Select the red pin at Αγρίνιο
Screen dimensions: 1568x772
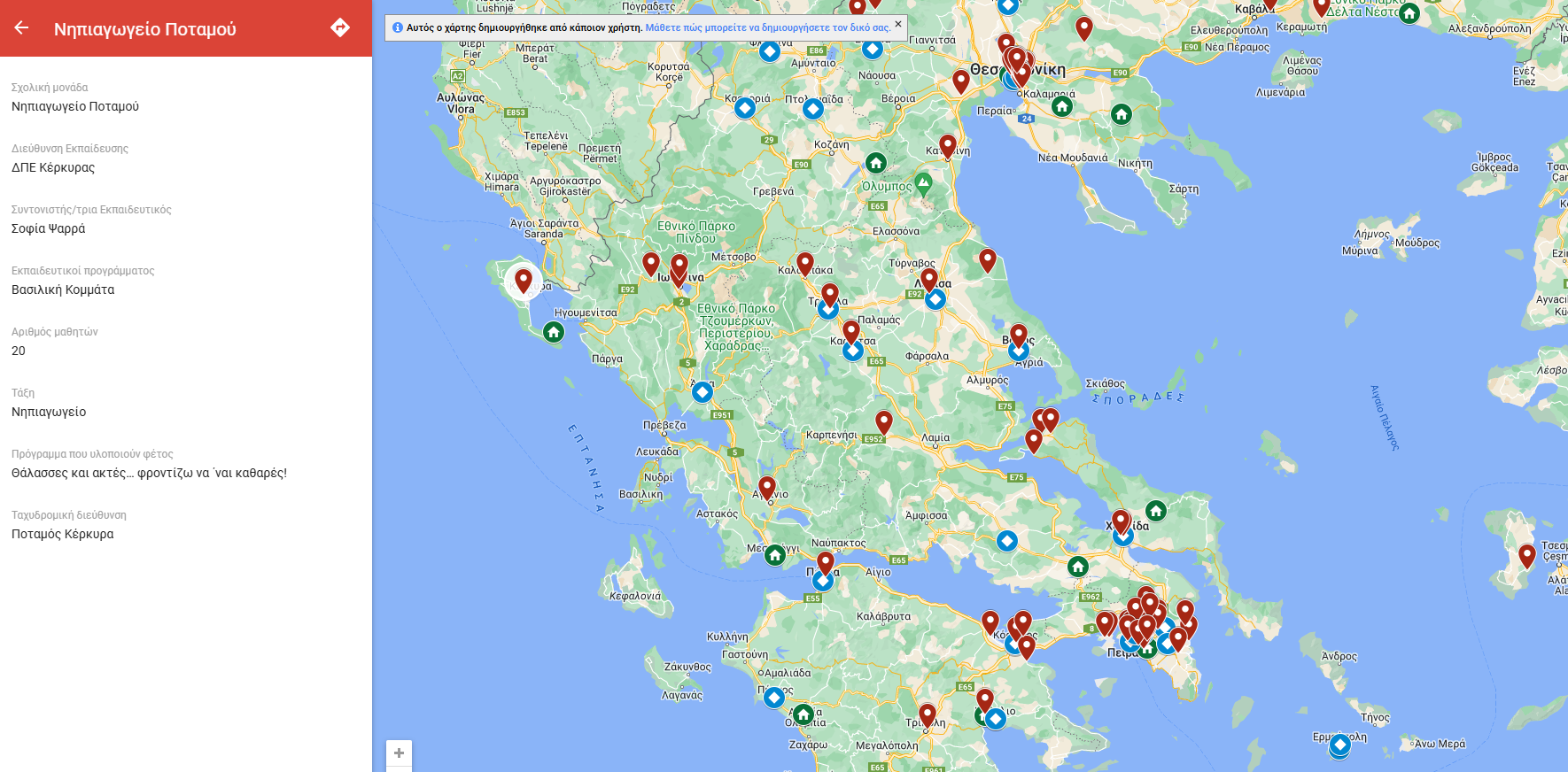tap(767, 488)
